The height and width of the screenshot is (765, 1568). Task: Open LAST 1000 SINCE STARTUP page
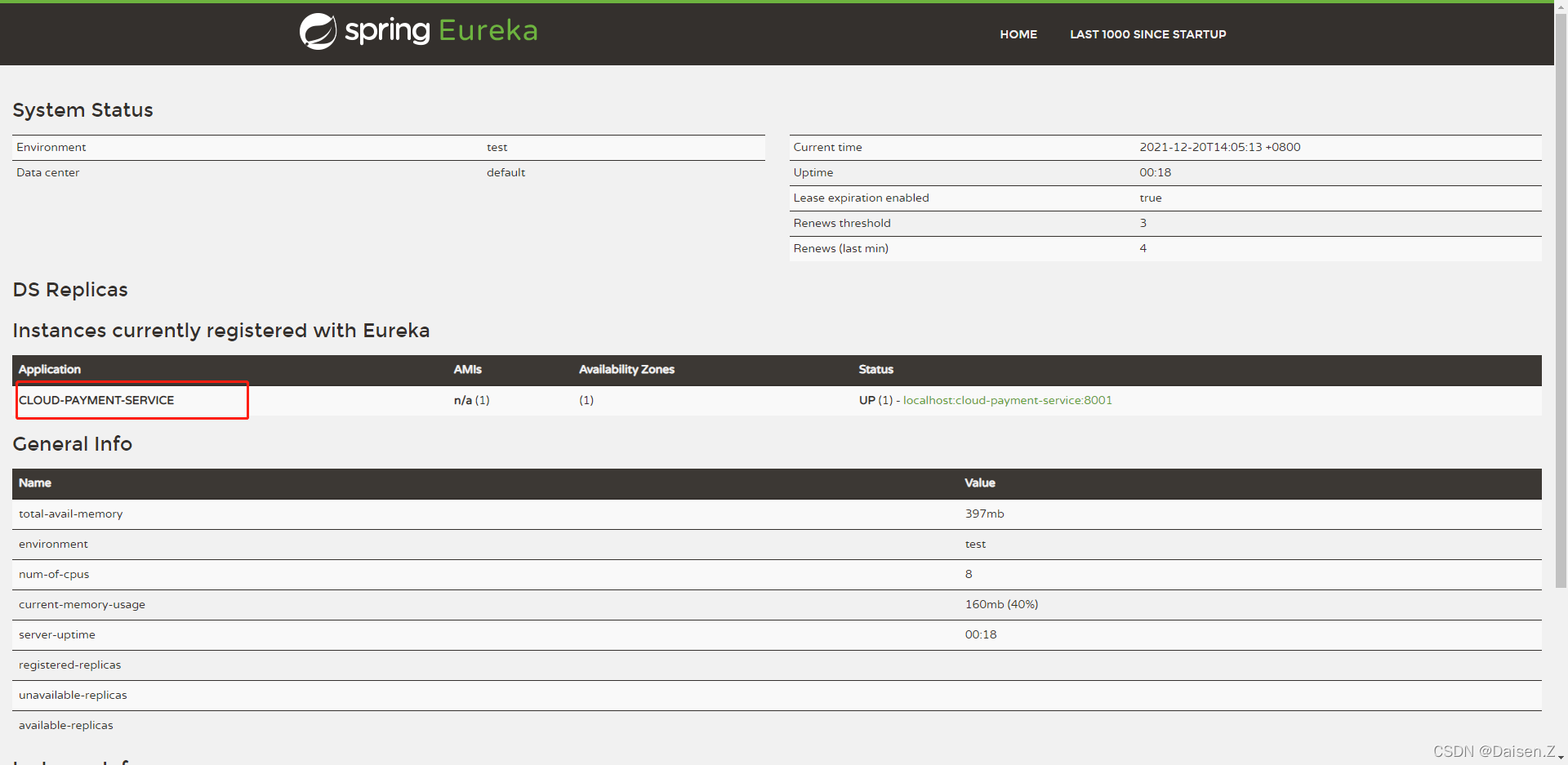point(1147,34)
